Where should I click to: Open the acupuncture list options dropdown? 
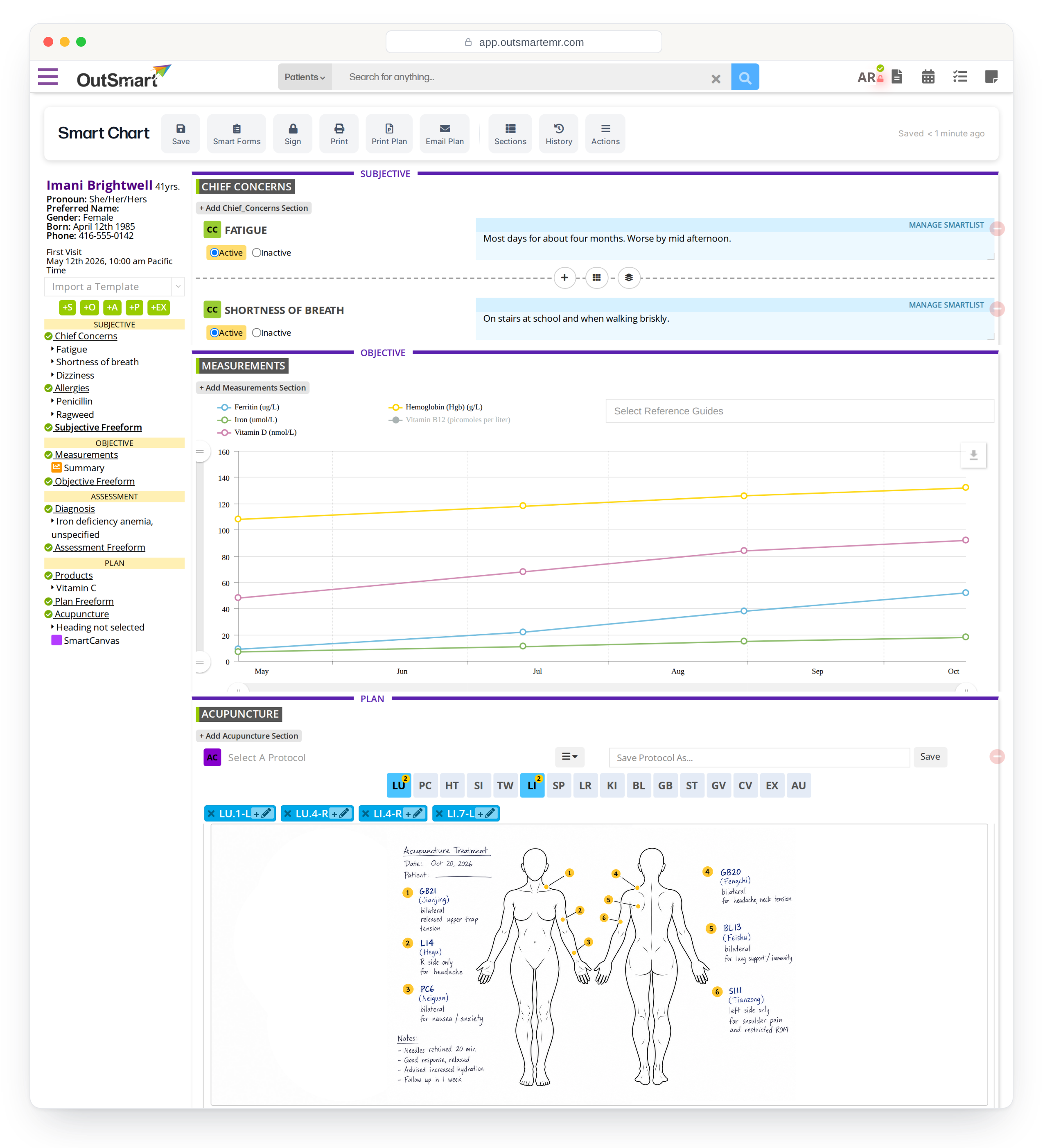point(569,757)
